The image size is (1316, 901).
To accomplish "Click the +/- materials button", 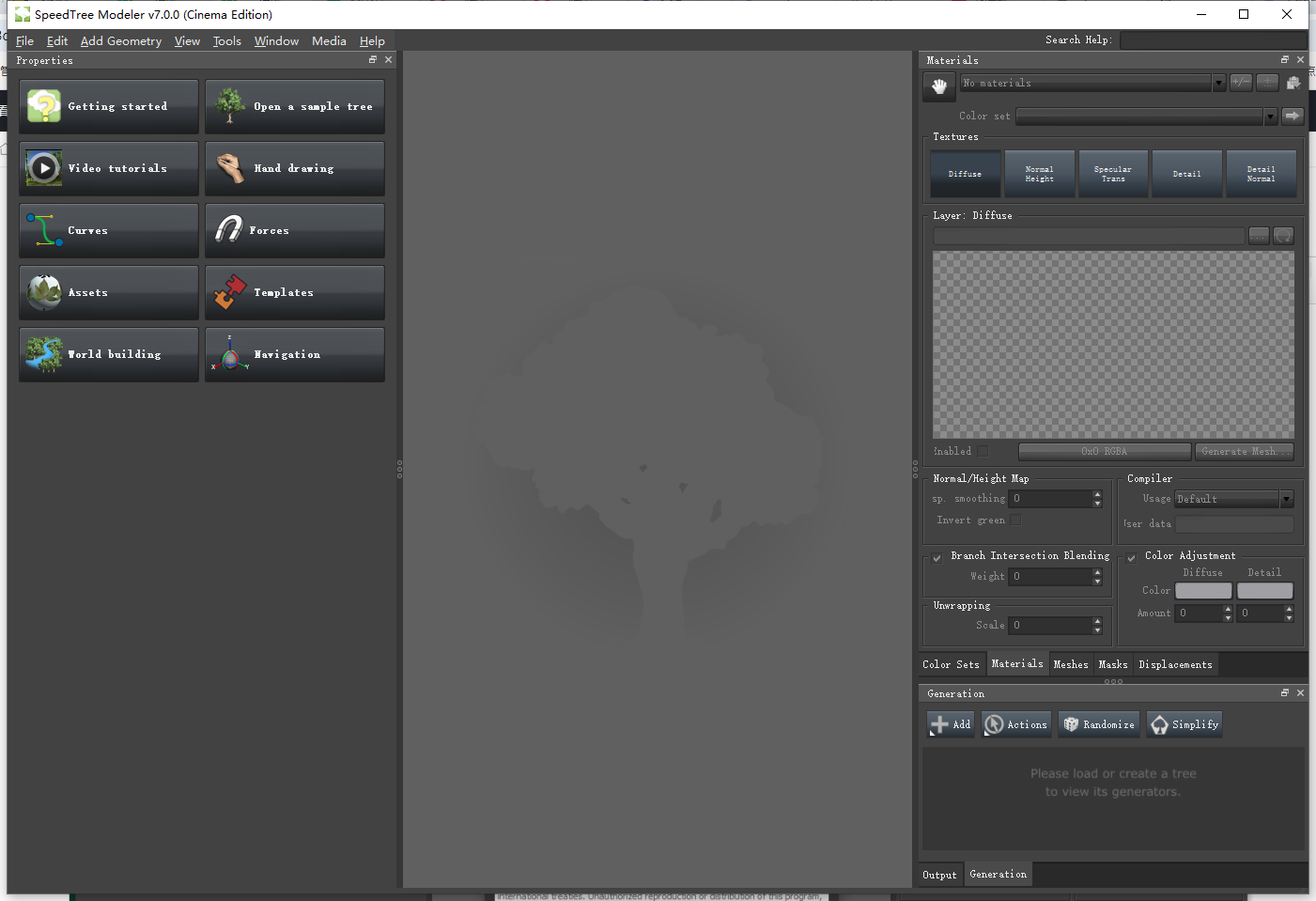I will [1241, 83].
